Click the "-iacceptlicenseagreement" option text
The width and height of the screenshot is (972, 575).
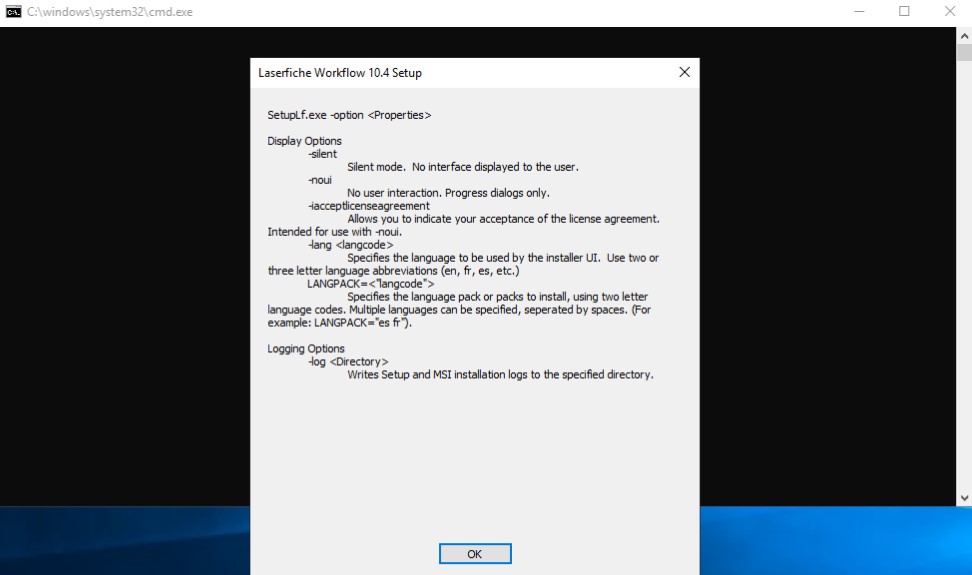pyautogui.click(x=369, y=206)
